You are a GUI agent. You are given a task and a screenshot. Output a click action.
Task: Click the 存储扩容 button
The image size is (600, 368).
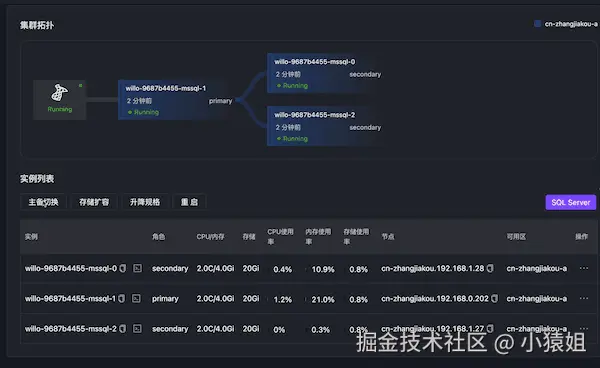click(94, 202)
